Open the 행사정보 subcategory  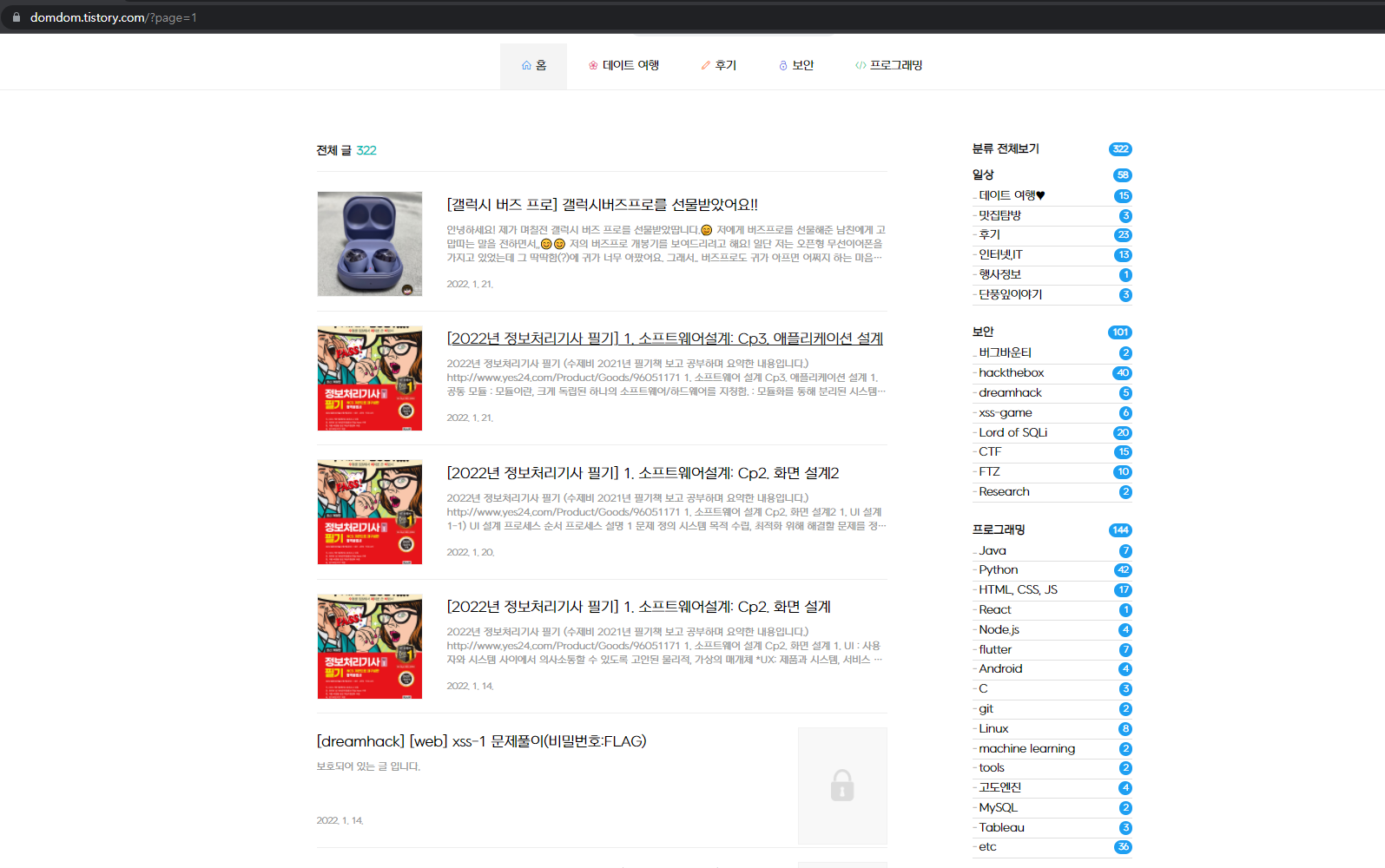(1000, 275)
